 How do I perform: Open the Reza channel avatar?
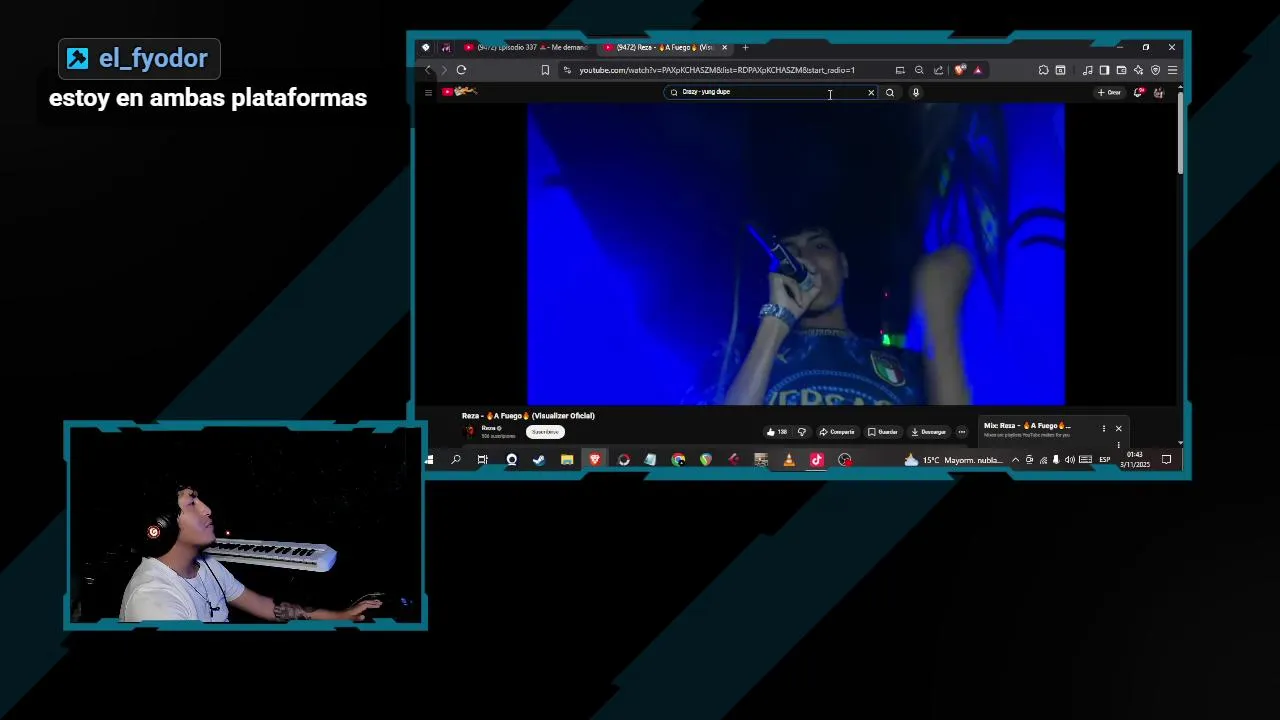coord(470,431)
